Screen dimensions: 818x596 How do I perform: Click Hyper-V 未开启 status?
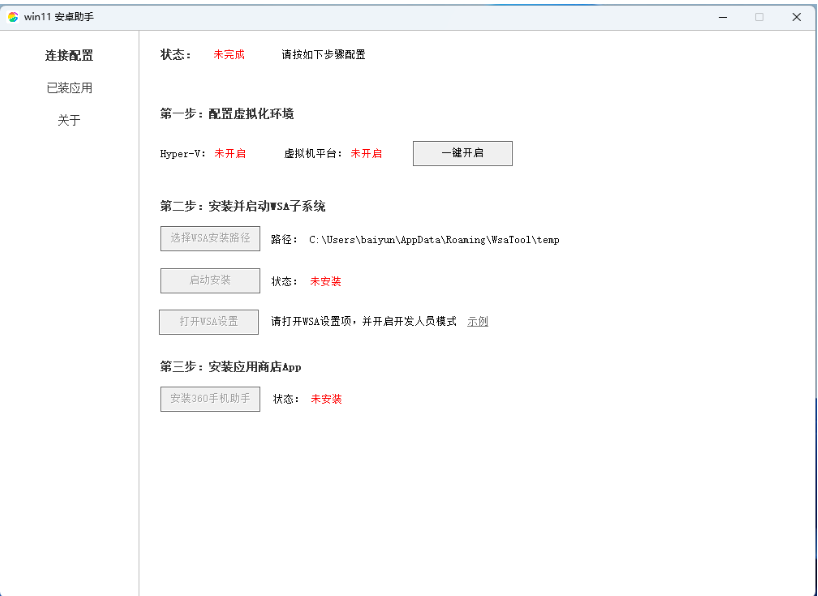tap(230, 153)
